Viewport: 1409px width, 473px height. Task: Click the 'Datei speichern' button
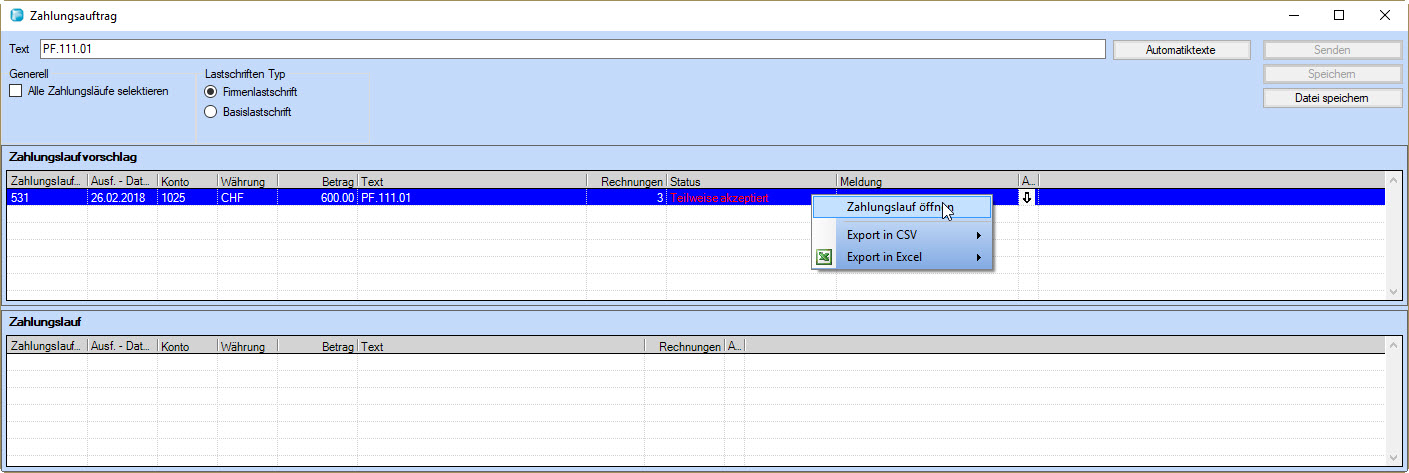click(1332, 98)
